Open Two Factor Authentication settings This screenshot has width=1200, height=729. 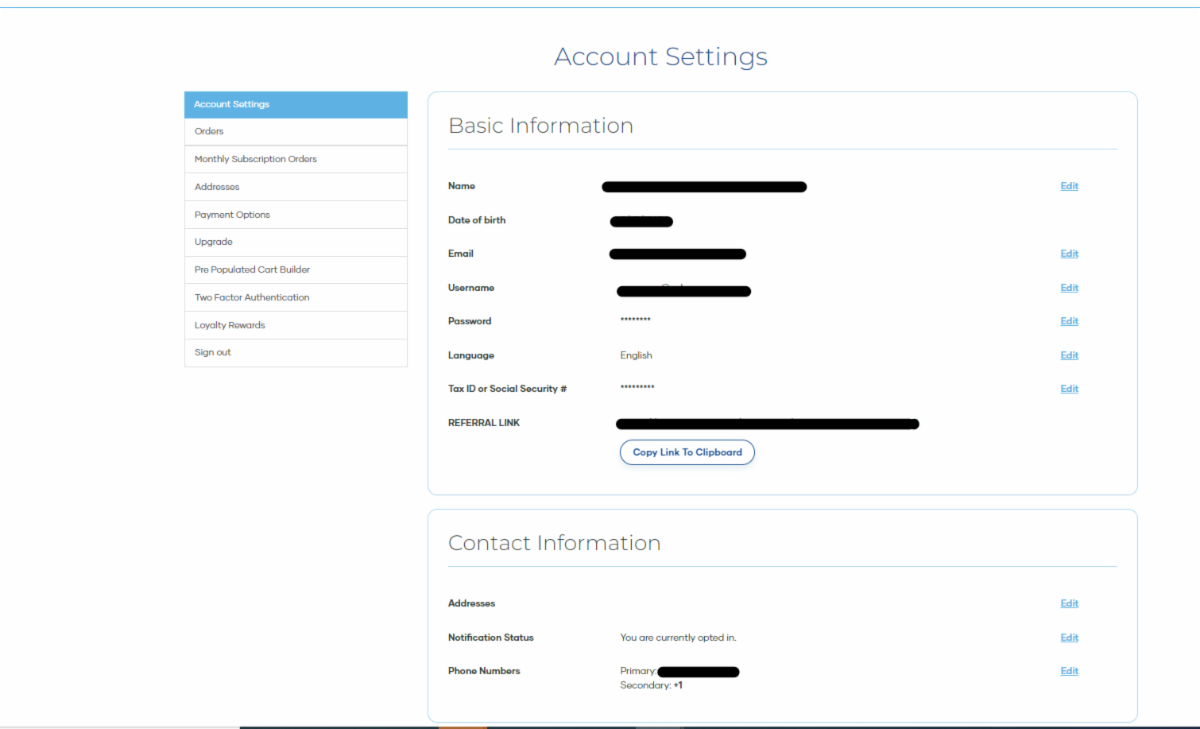click(251, 297)
